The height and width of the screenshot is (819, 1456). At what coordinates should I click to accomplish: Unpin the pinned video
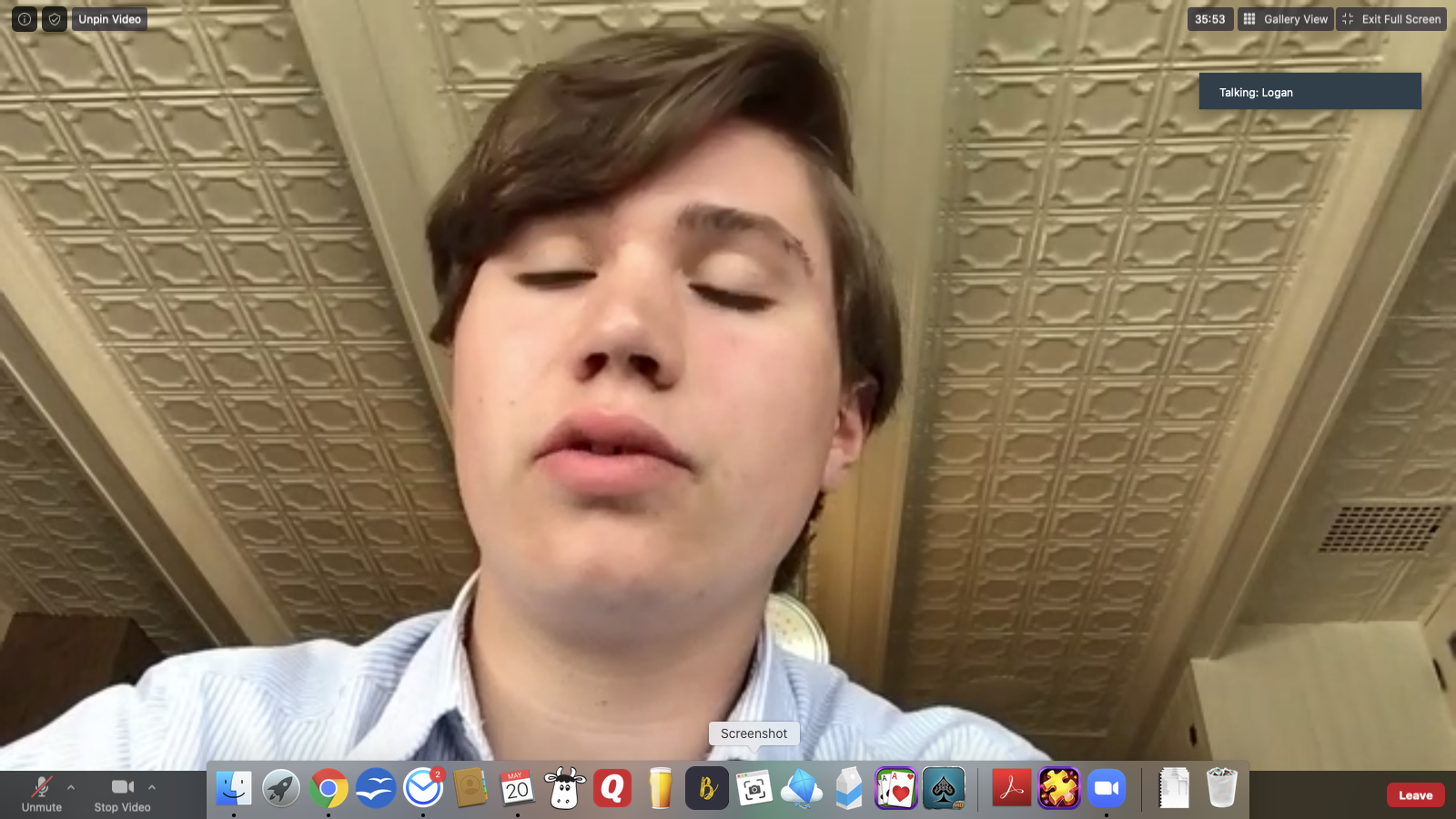109,19
